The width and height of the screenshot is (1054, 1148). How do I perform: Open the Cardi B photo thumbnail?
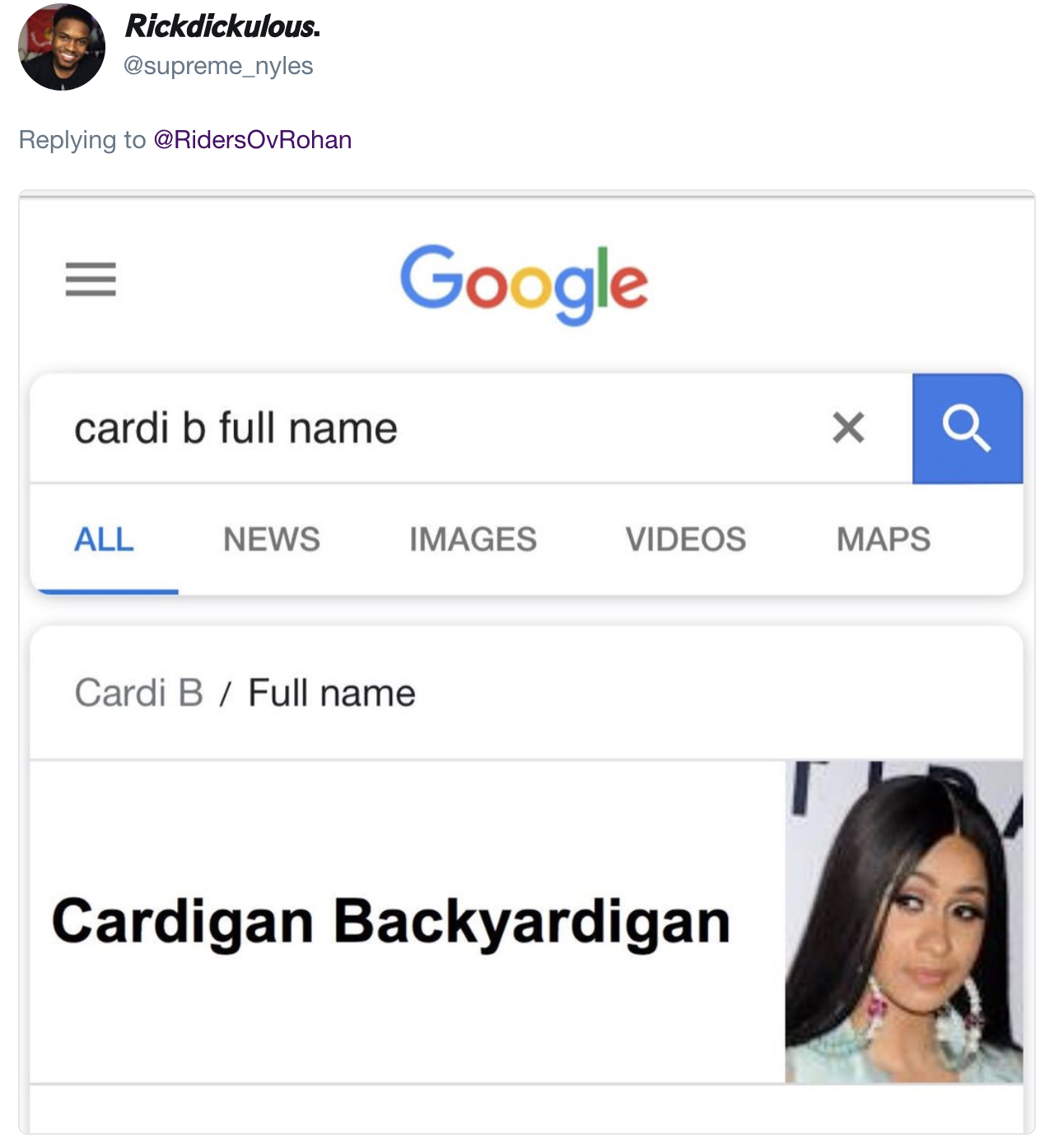click(904, 922)
